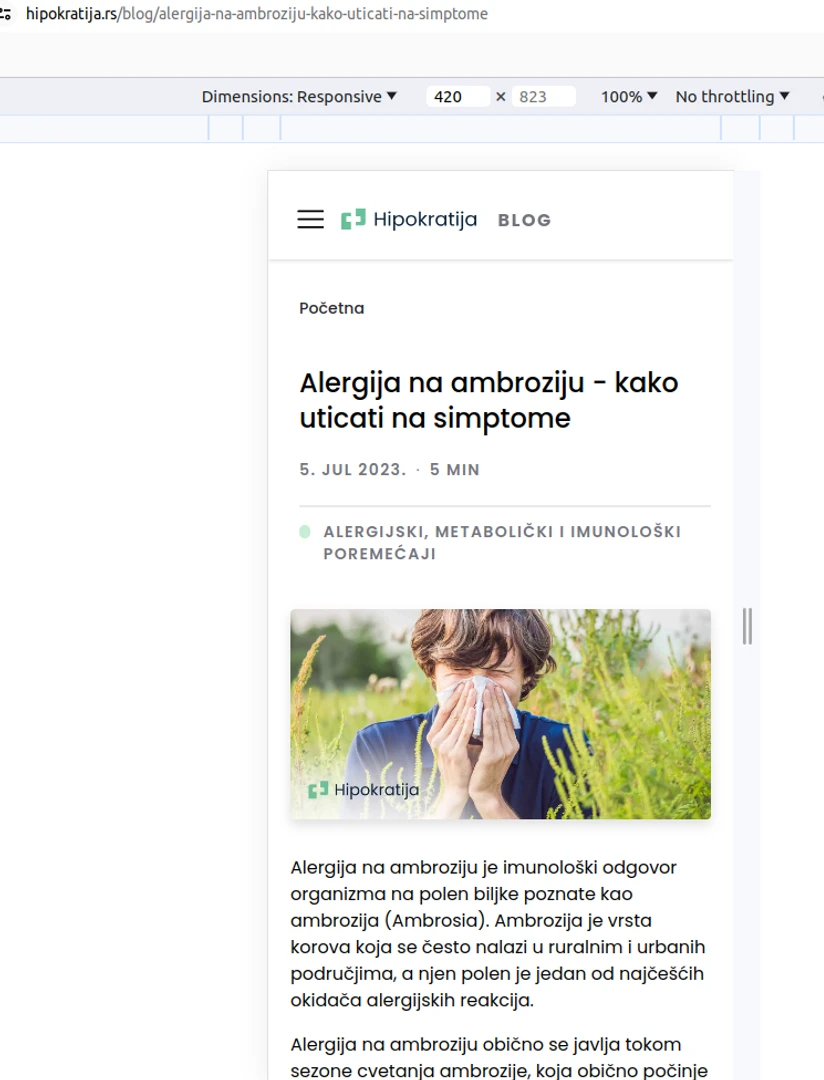Screen dimensions: 824x1080
Task: Click the viewport width field showing 420
Action: pyautogui.click(x=457, y=97)
